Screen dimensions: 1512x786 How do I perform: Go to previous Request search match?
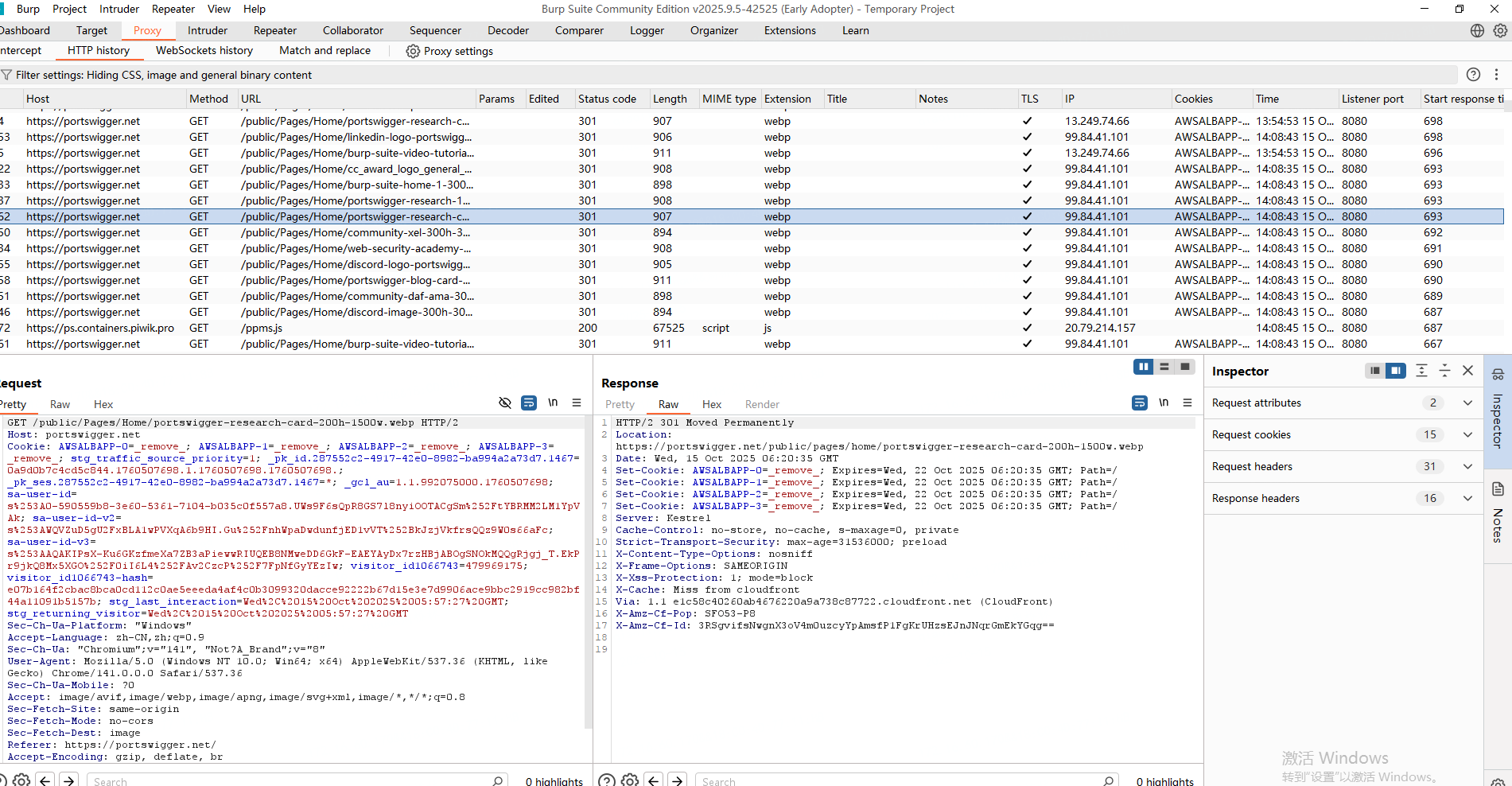point(45,780)
